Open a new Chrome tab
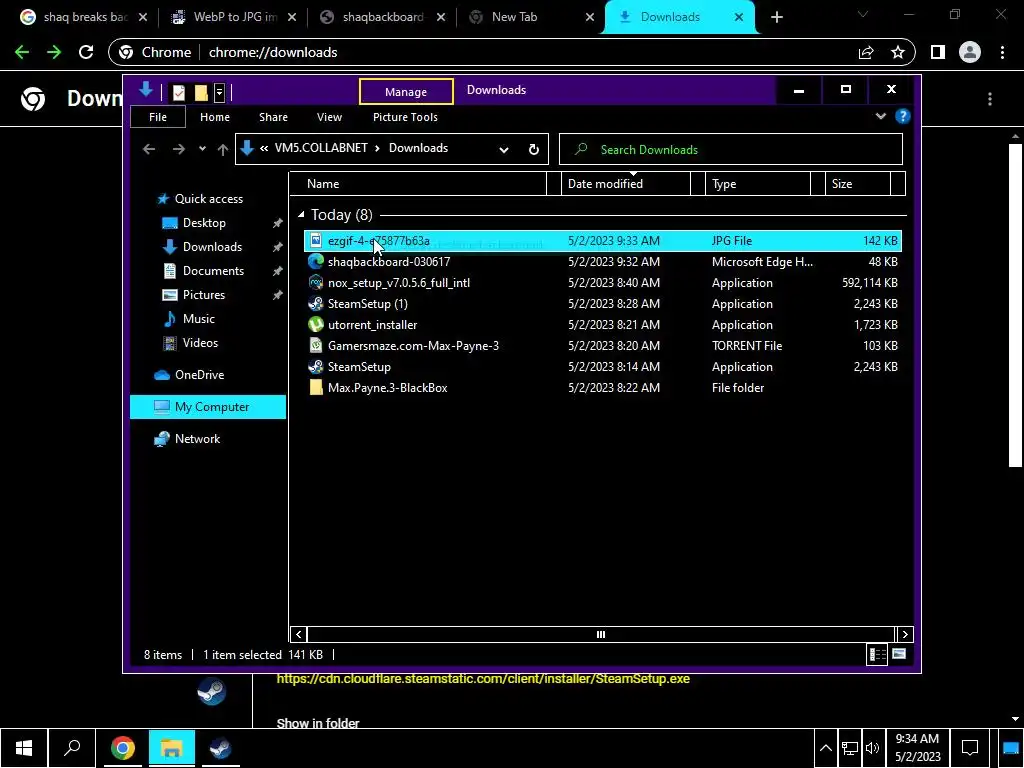This screenshot has width=1024, height=768. [x=776, y=18]
